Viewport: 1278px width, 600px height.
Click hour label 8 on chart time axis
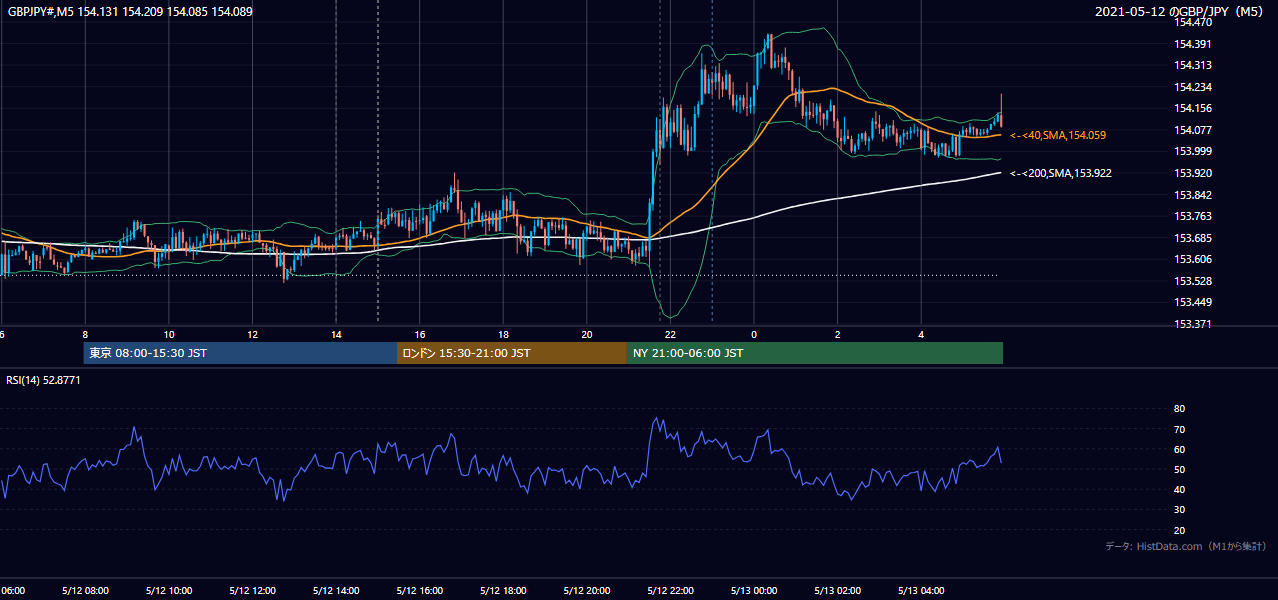click(85, 335)
